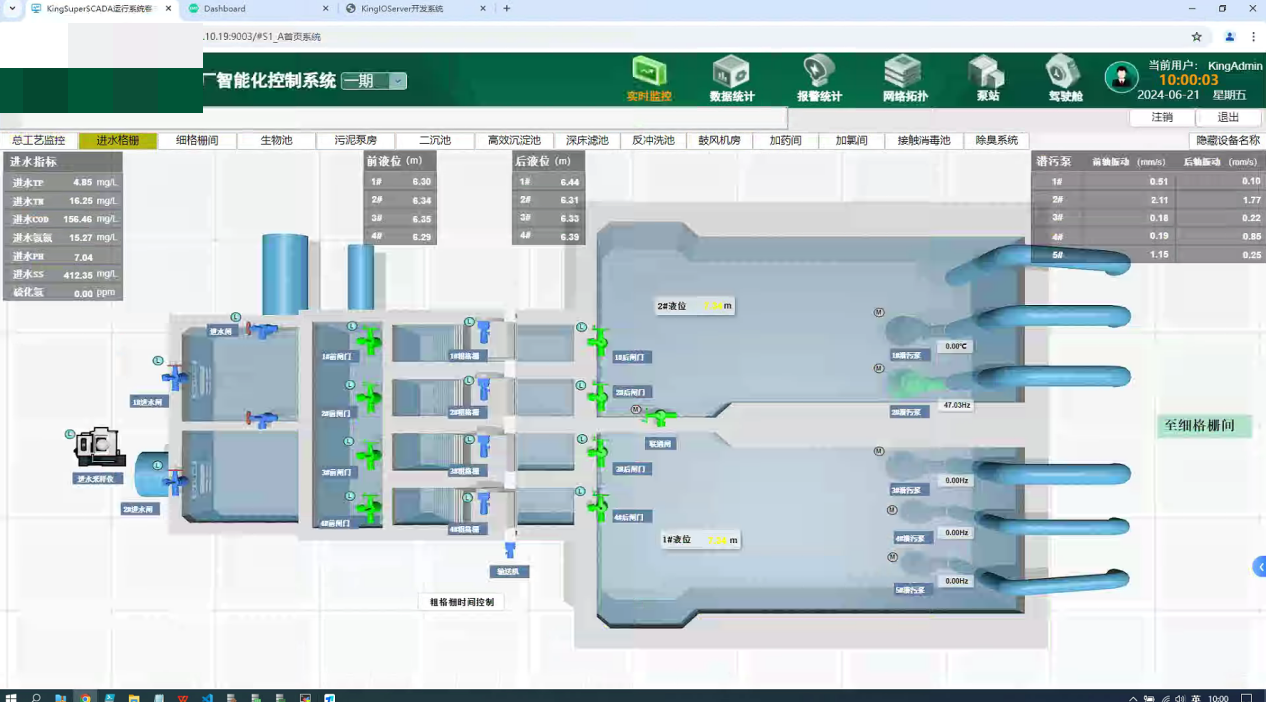
Task: Click M mode indicator for 1#潜污泵
Action: (879, 312)
